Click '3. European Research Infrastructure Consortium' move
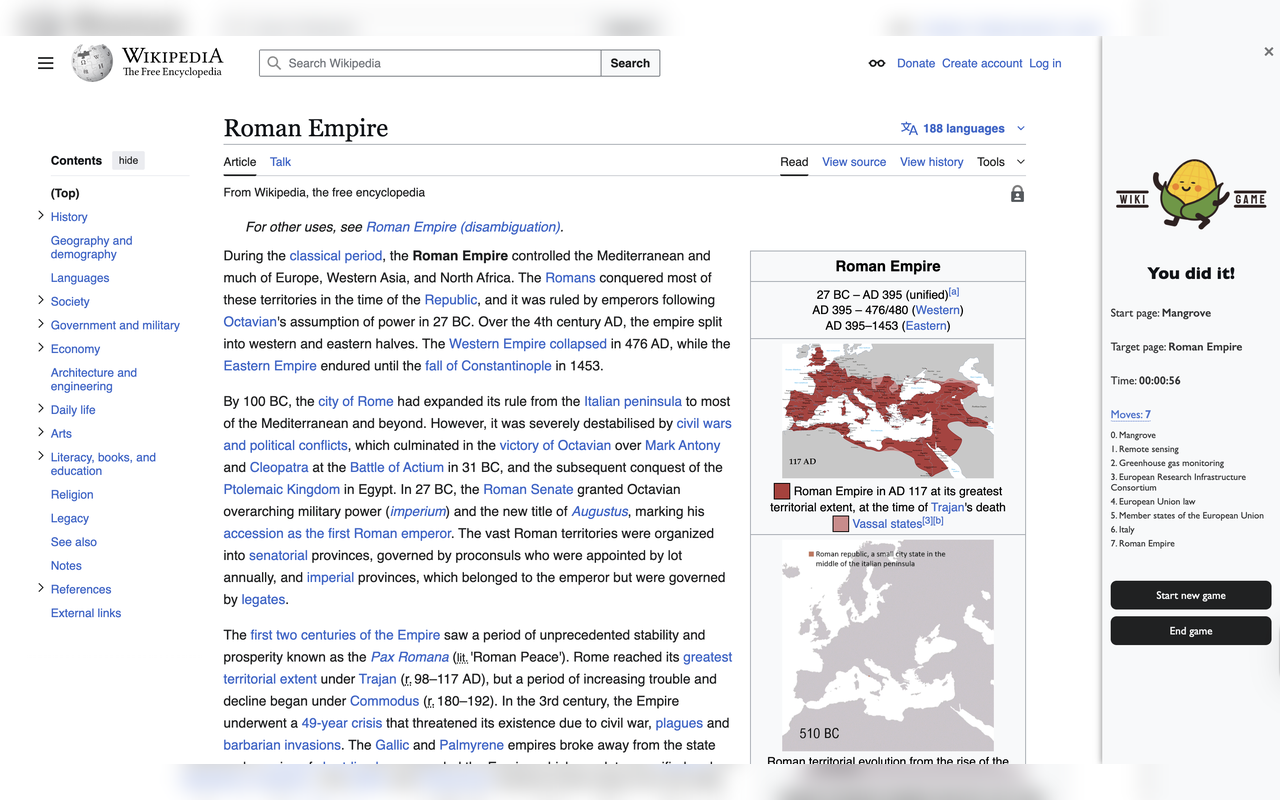1280x800 pixels. [1178, 482]
